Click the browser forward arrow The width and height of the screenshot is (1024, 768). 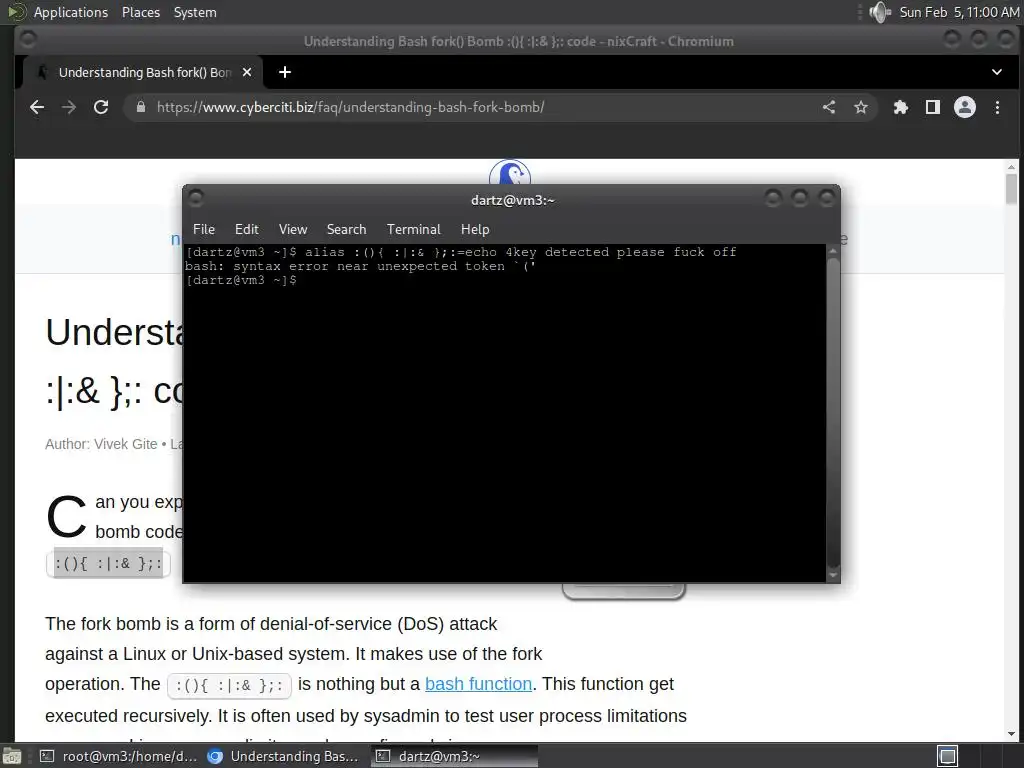point(69,107)
